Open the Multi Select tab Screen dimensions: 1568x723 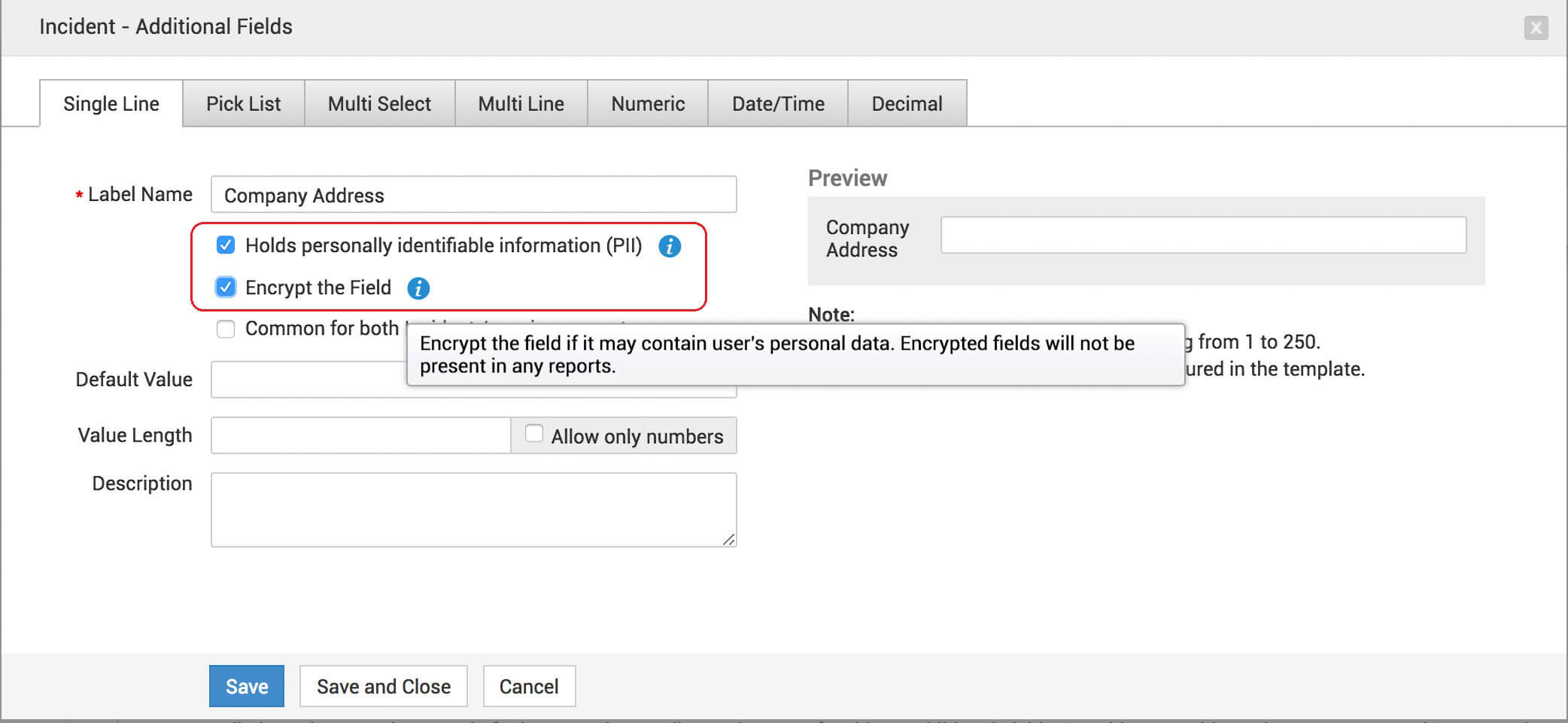tap(379, 104)
